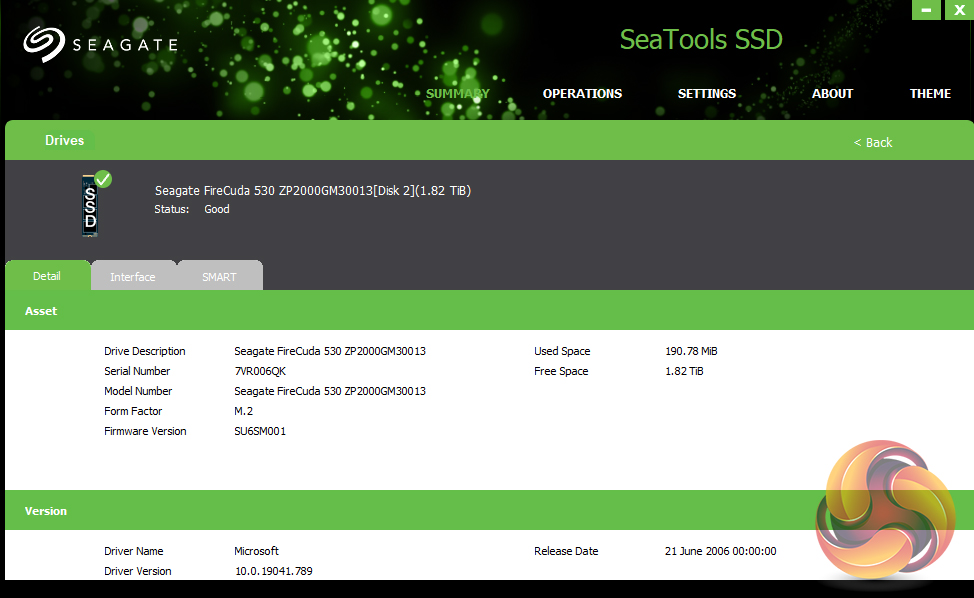Click the status value 'Good'
The height and width of the screenshot is (598, 974).
(x=217, y=209)
